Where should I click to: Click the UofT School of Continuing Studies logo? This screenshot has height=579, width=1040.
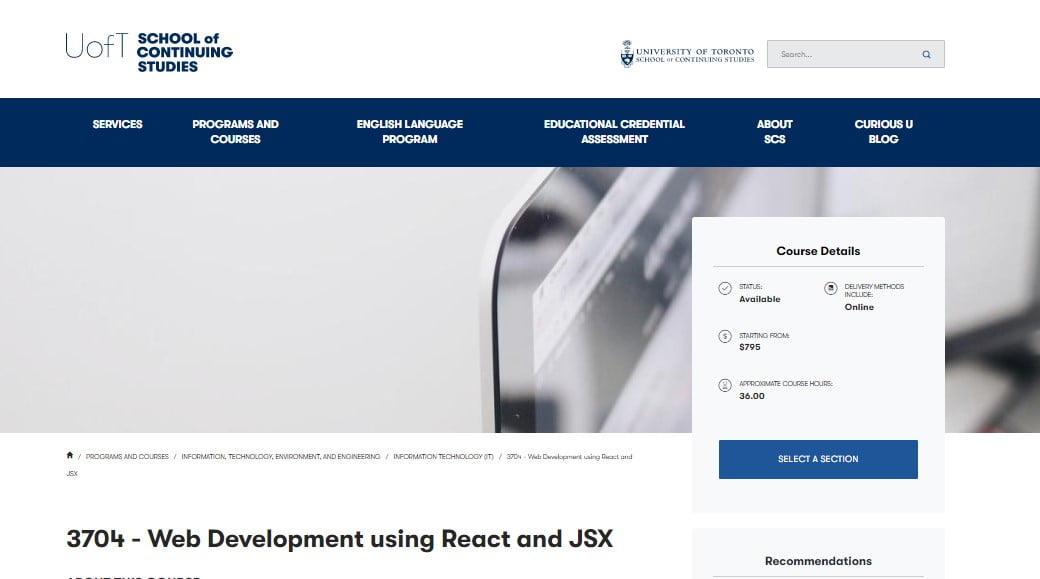[x=149, y=52]
